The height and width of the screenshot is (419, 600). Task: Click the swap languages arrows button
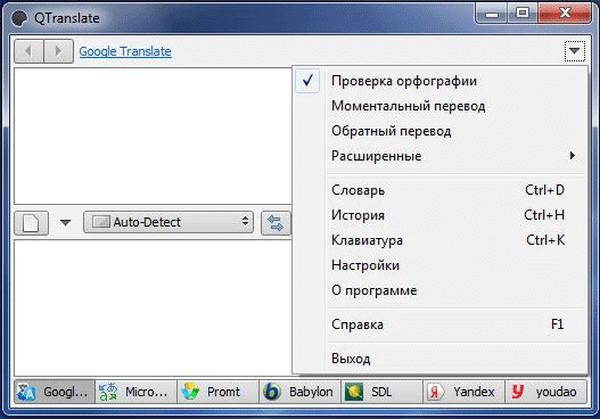(276, 223)
